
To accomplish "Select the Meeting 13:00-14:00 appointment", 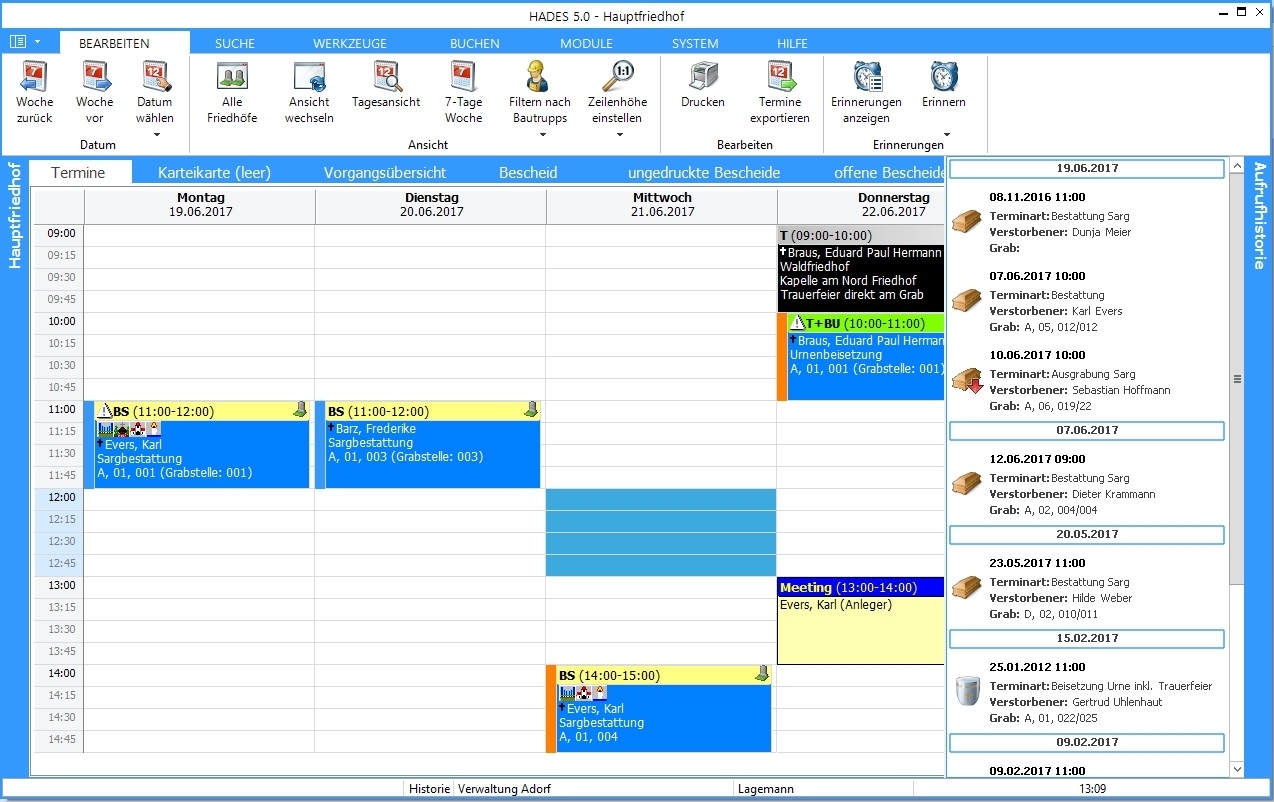I will [x=861, y=621].
